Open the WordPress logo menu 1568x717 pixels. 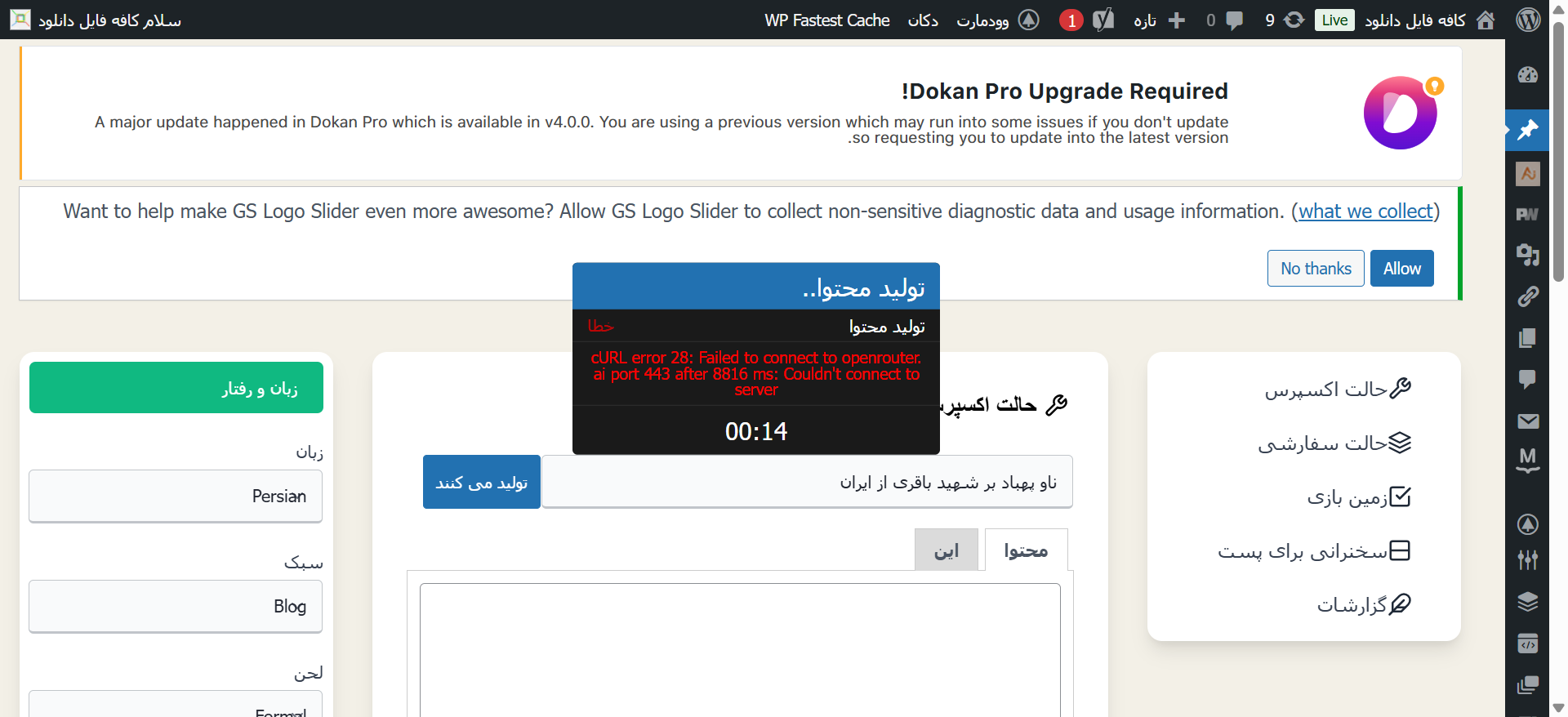pyautogui.click(x=1528, y=20)
